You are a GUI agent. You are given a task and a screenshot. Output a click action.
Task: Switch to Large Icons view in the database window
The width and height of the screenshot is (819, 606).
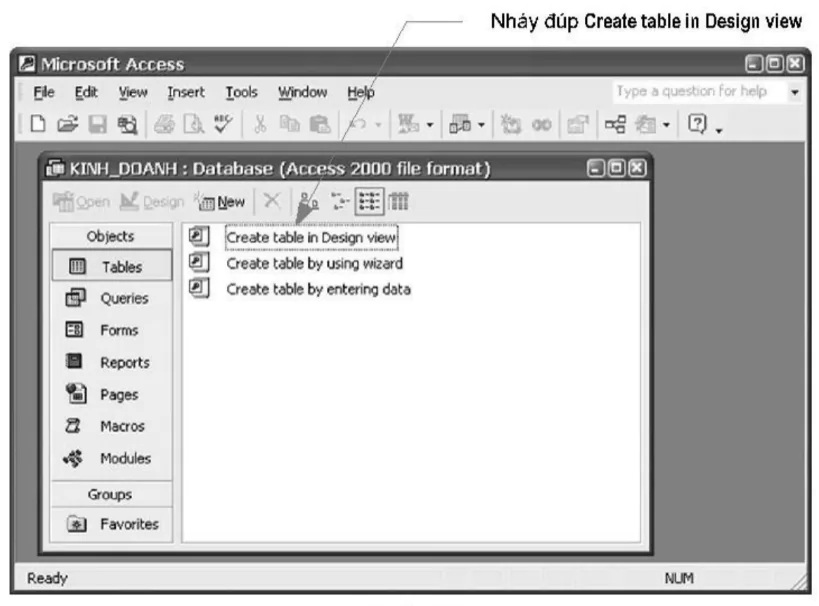(x=309, y=201)
